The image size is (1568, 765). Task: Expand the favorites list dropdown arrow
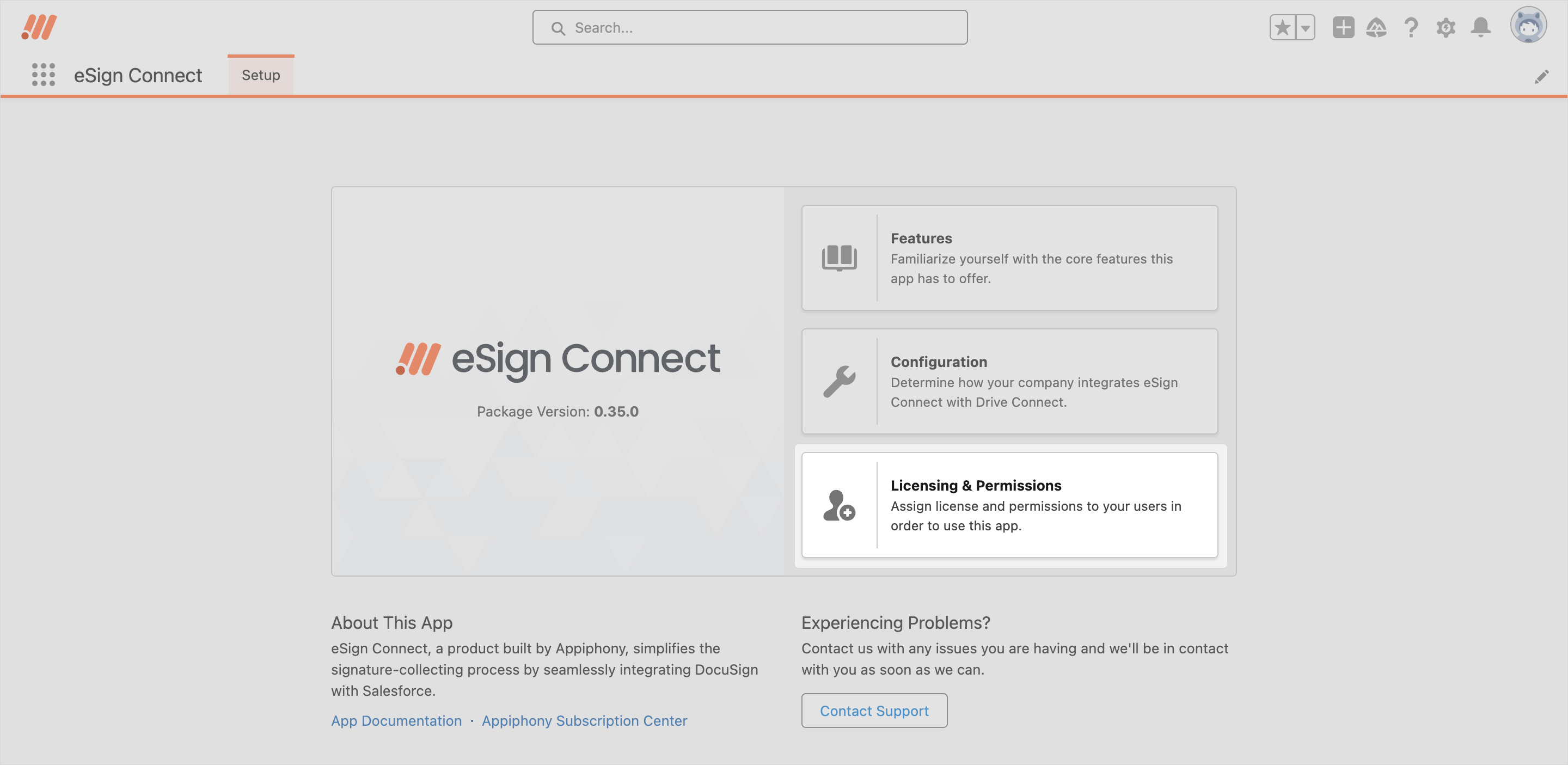coord(1305,27)
